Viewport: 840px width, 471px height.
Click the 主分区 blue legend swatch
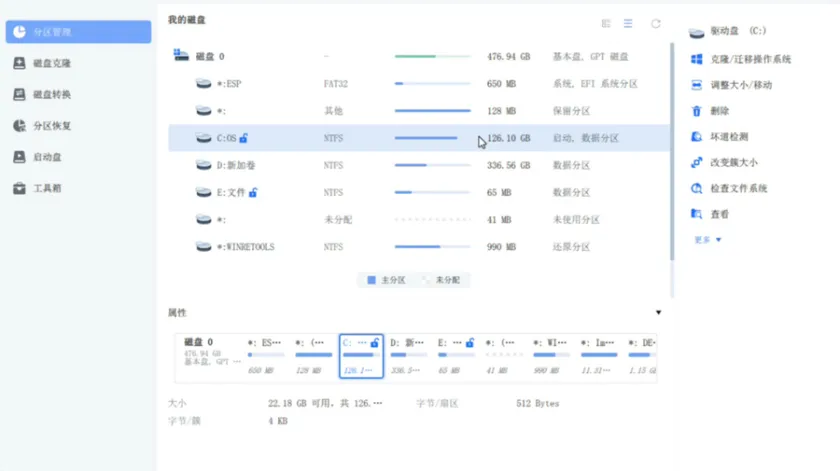[x=371, y=280]
